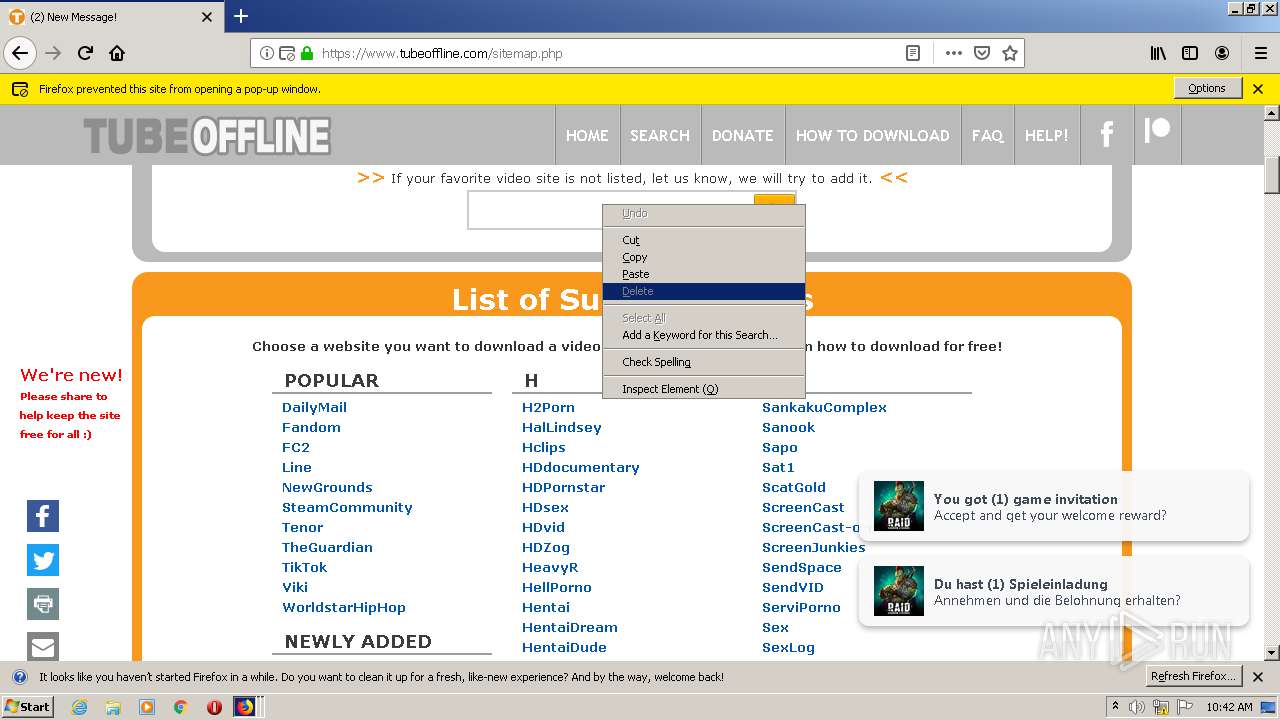This screenshot has height=720, width=1280.
Task: Open the game invitation notification
Action: click(1054, 506)
